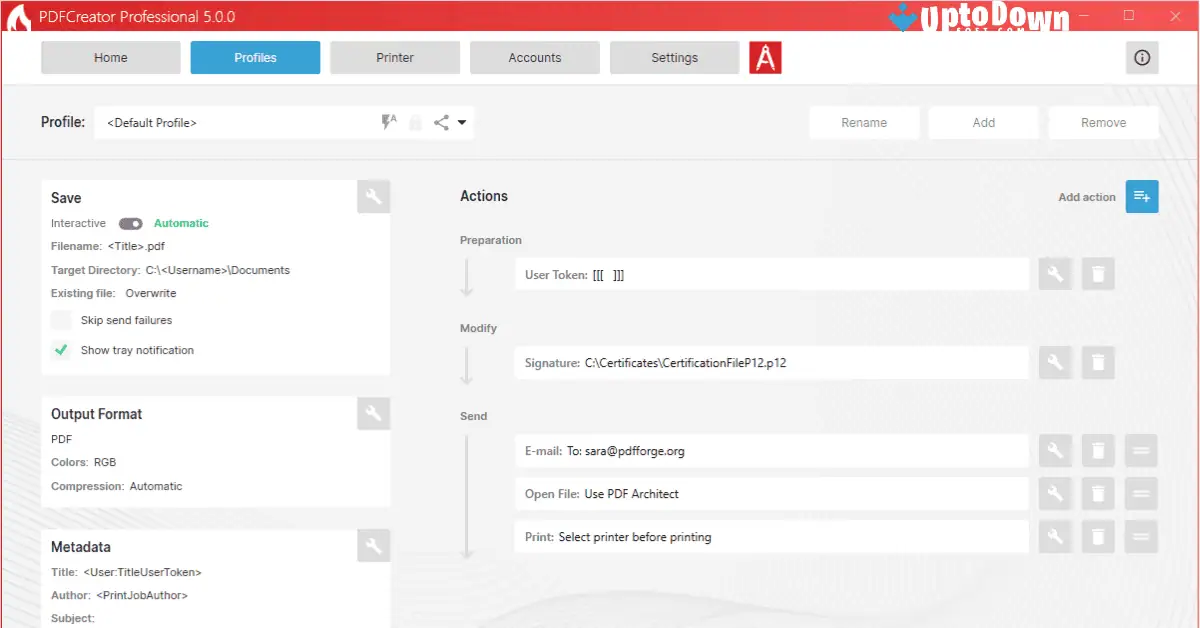Open Metadata settings with wrench icon
Screen dimensions: 1200x628
pyautogui.click(x=373, y=545)
